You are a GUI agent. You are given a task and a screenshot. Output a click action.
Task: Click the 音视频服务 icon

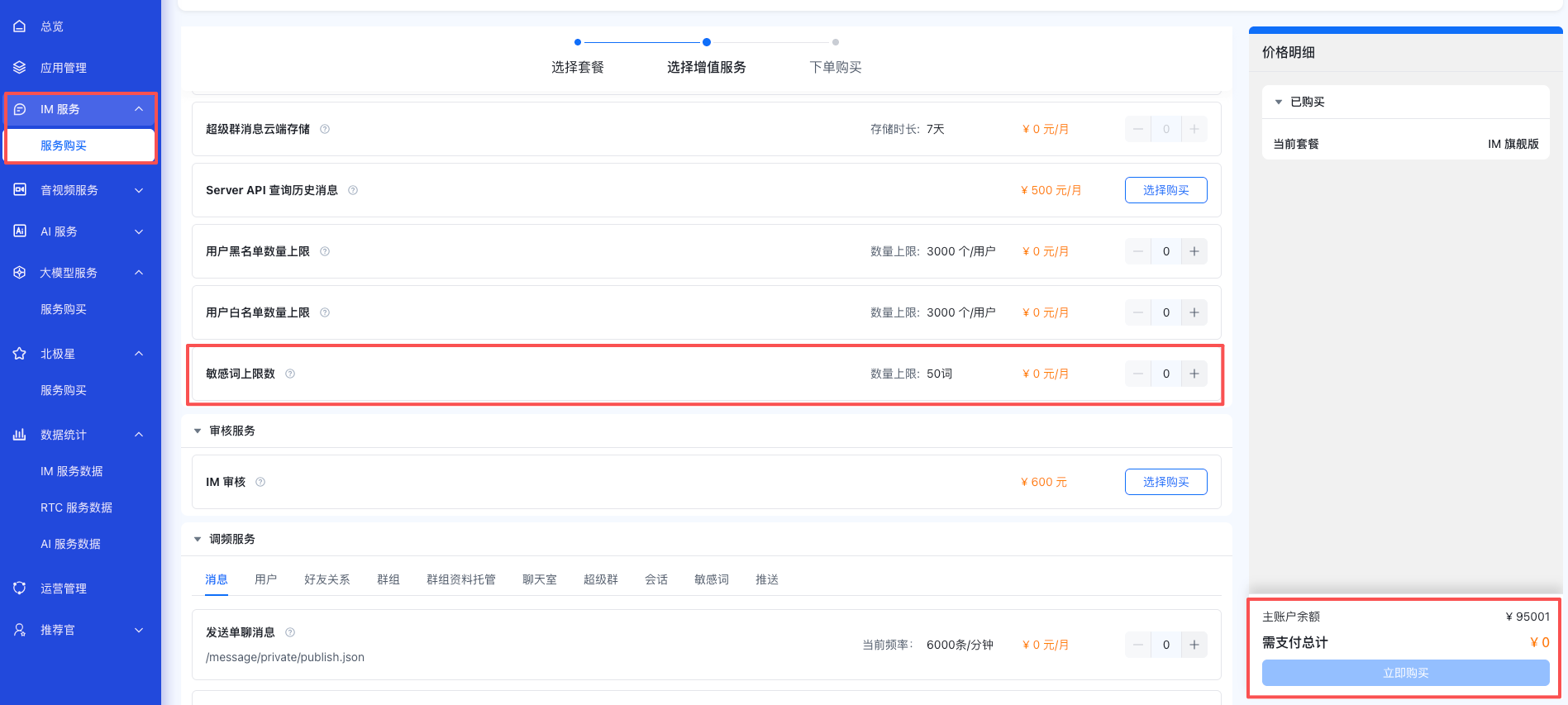pyautogui.click(x=20, y=190)
